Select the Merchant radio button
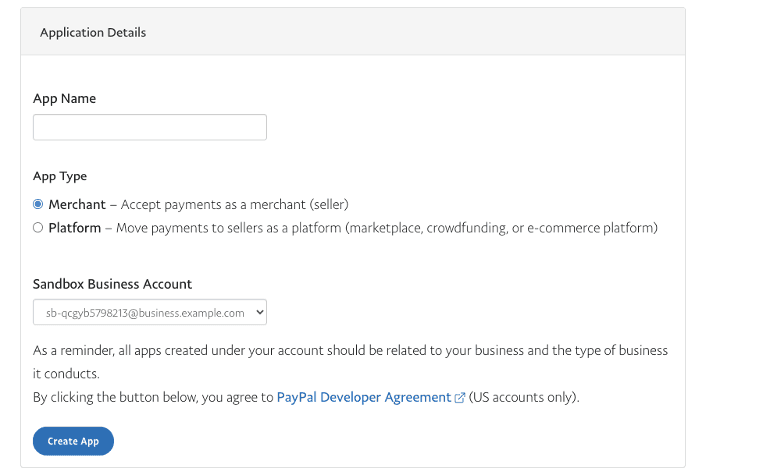770x468 pixels. [x=38, y=204]
